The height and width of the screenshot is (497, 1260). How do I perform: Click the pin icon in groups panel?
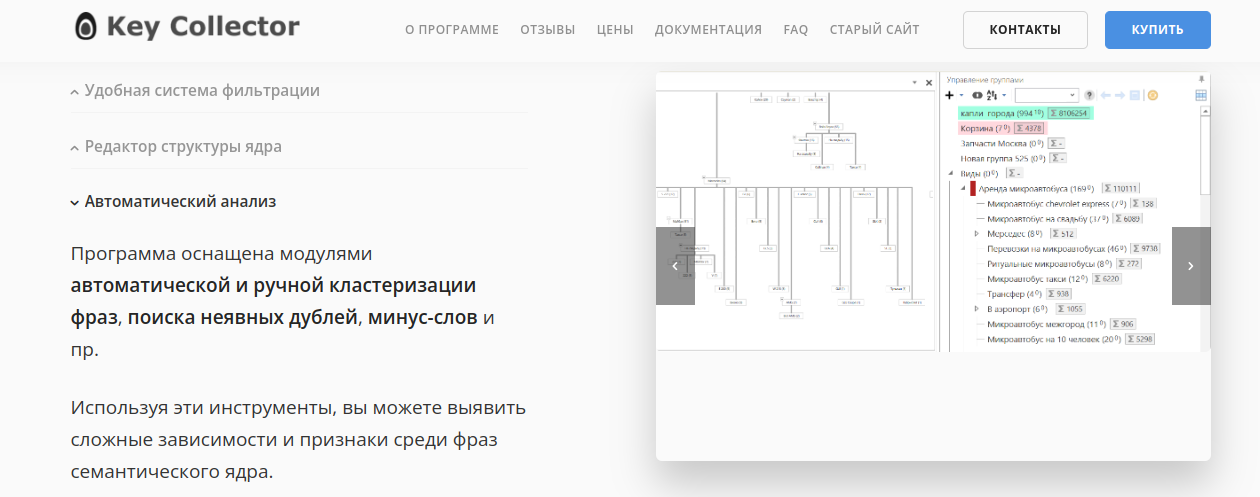(1201, 79)
